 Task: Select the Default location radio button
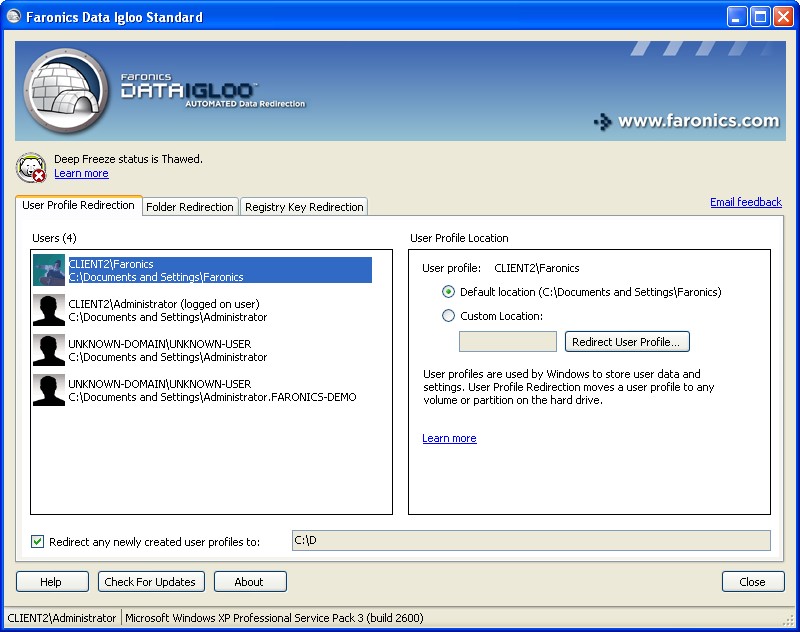click(448, 292)
